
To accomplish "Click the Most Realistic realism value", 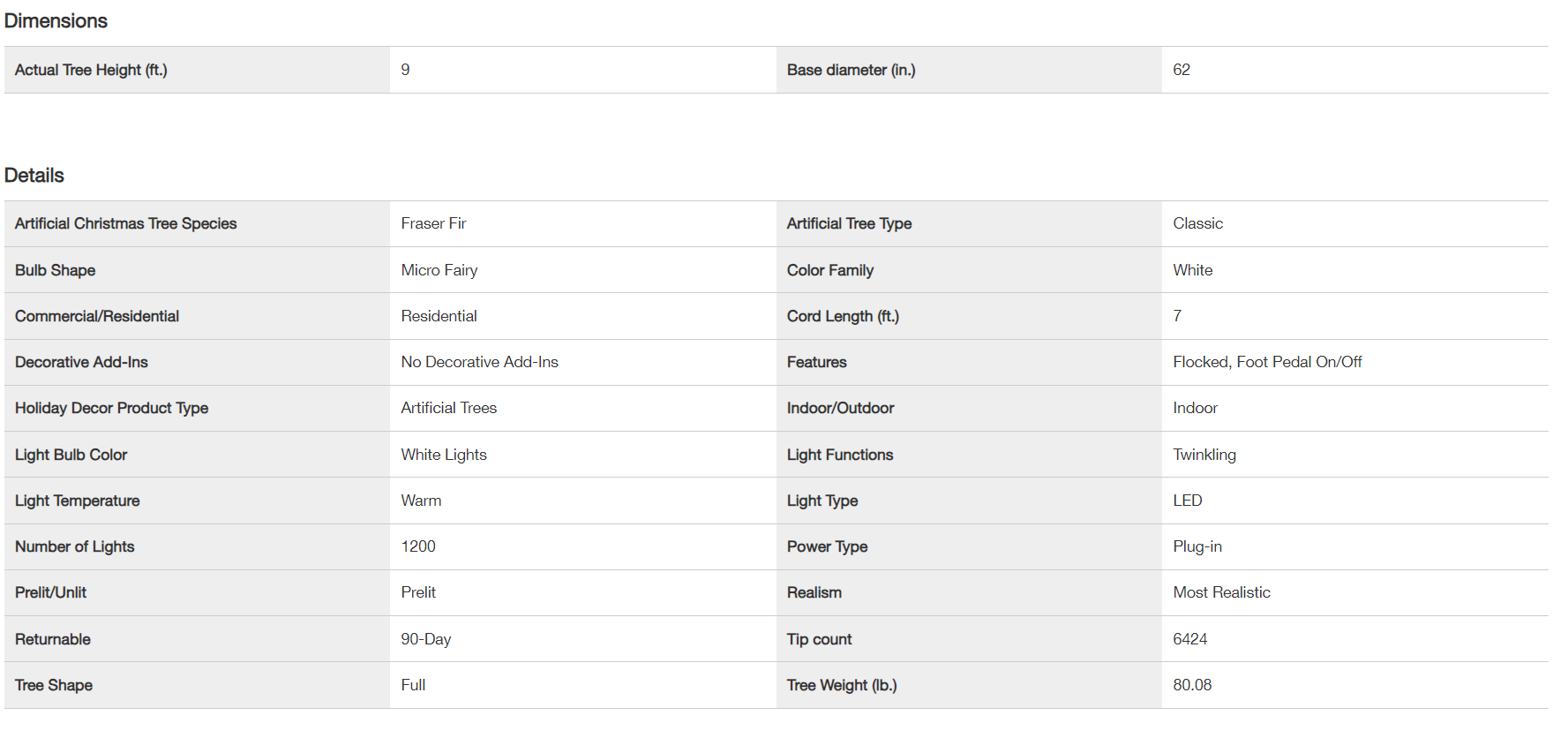I will (1221, 592).
